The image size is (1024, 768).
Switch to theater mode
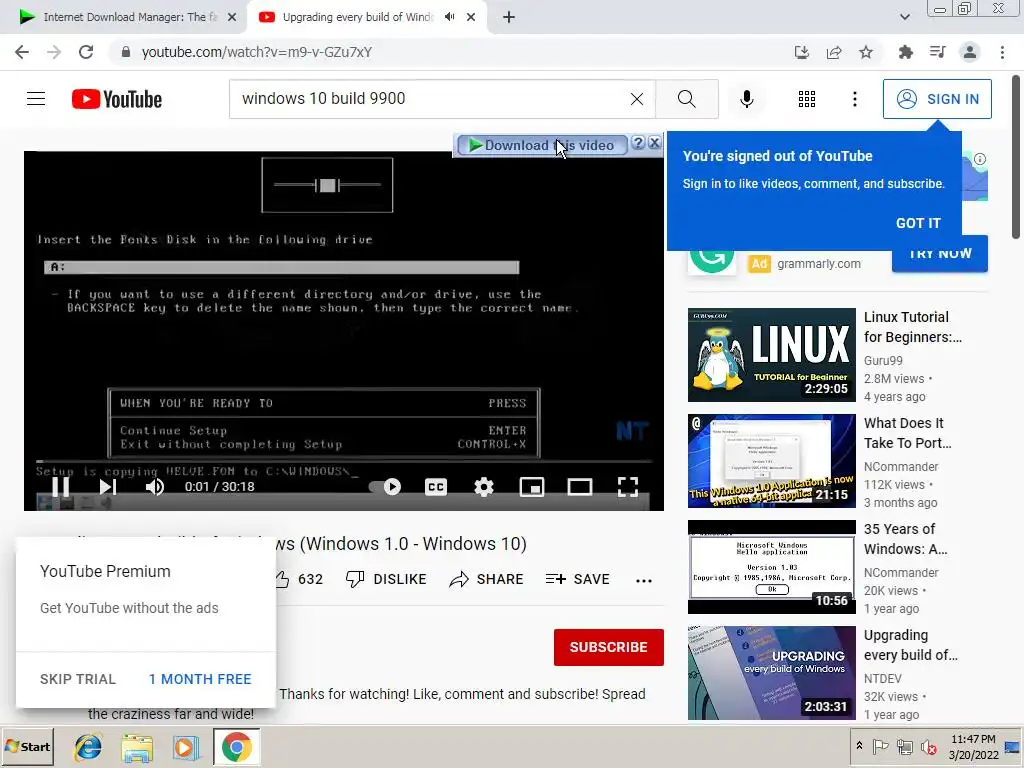pos(579,487)
